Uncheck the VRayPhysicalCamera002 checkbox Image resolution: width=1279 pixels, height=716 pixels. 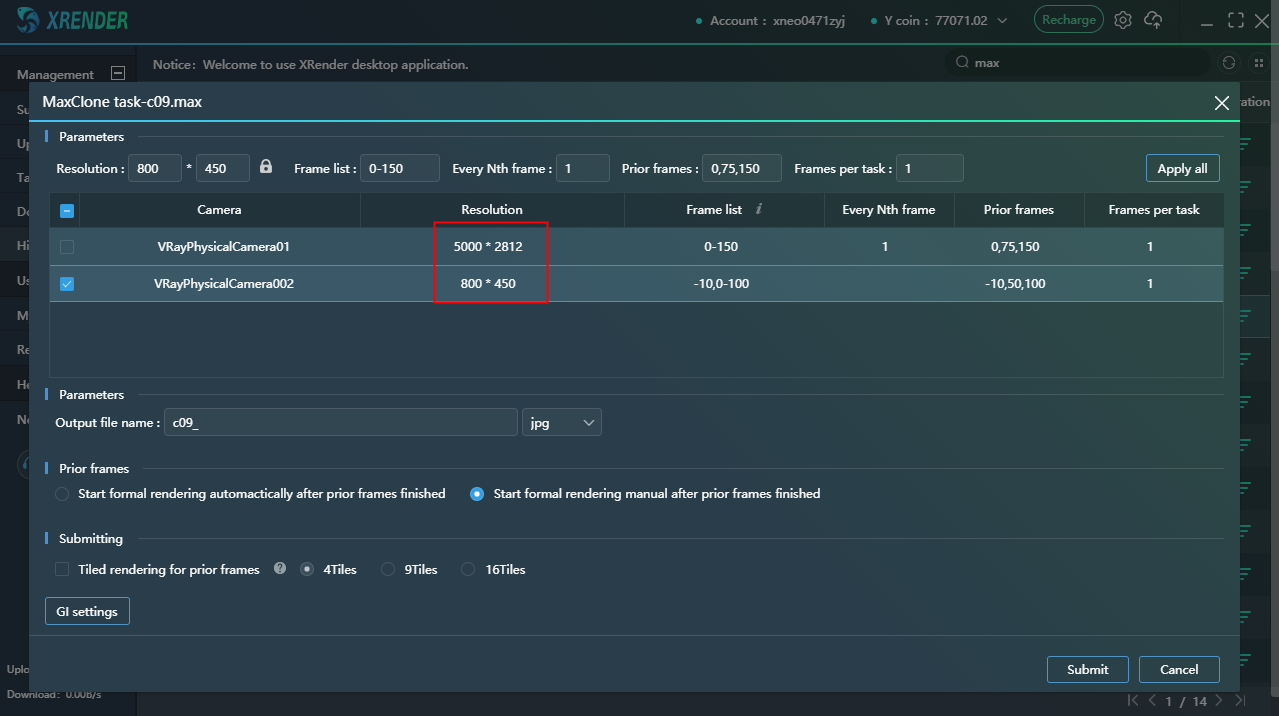[x=67, y=284]
